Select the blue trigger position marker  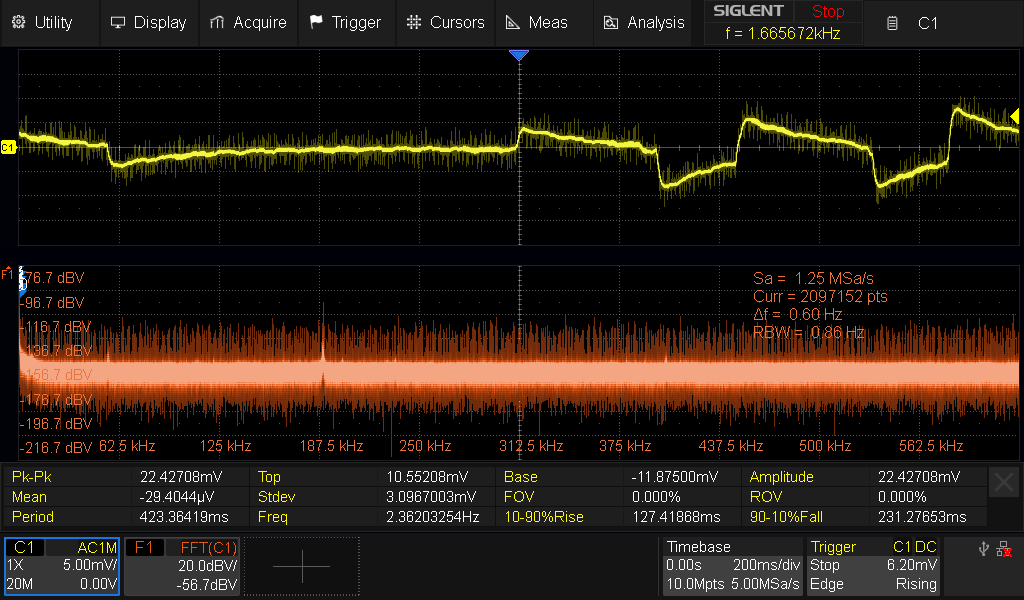click(518, 56)
